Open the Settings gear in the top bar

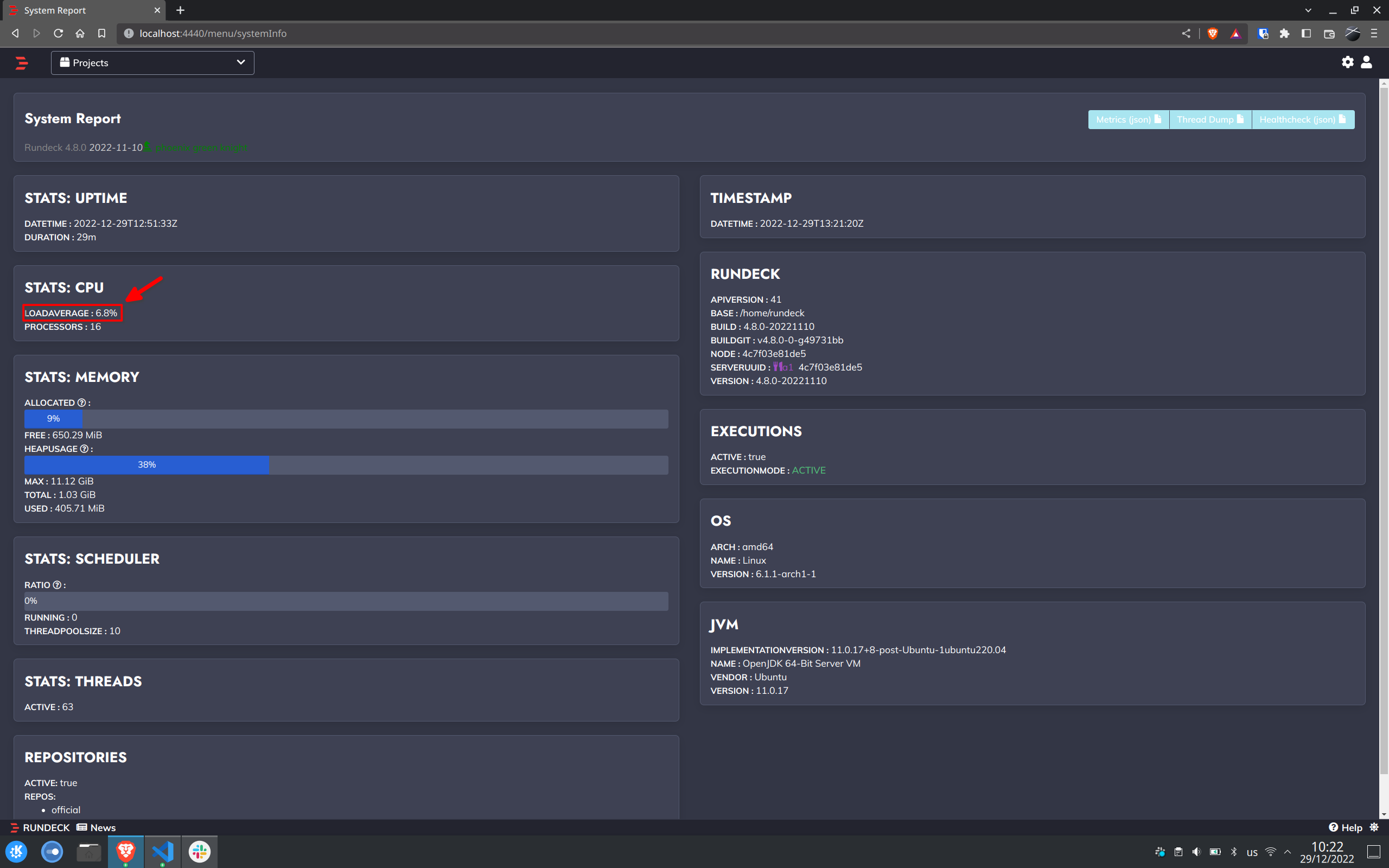point(1347,62)
